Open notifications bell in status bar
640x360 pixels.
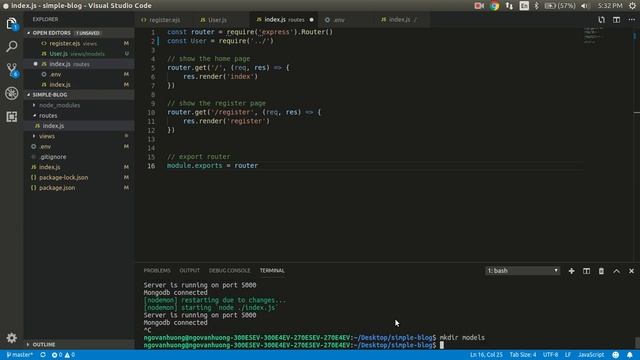pyautogui.click(x=630, y=355)
